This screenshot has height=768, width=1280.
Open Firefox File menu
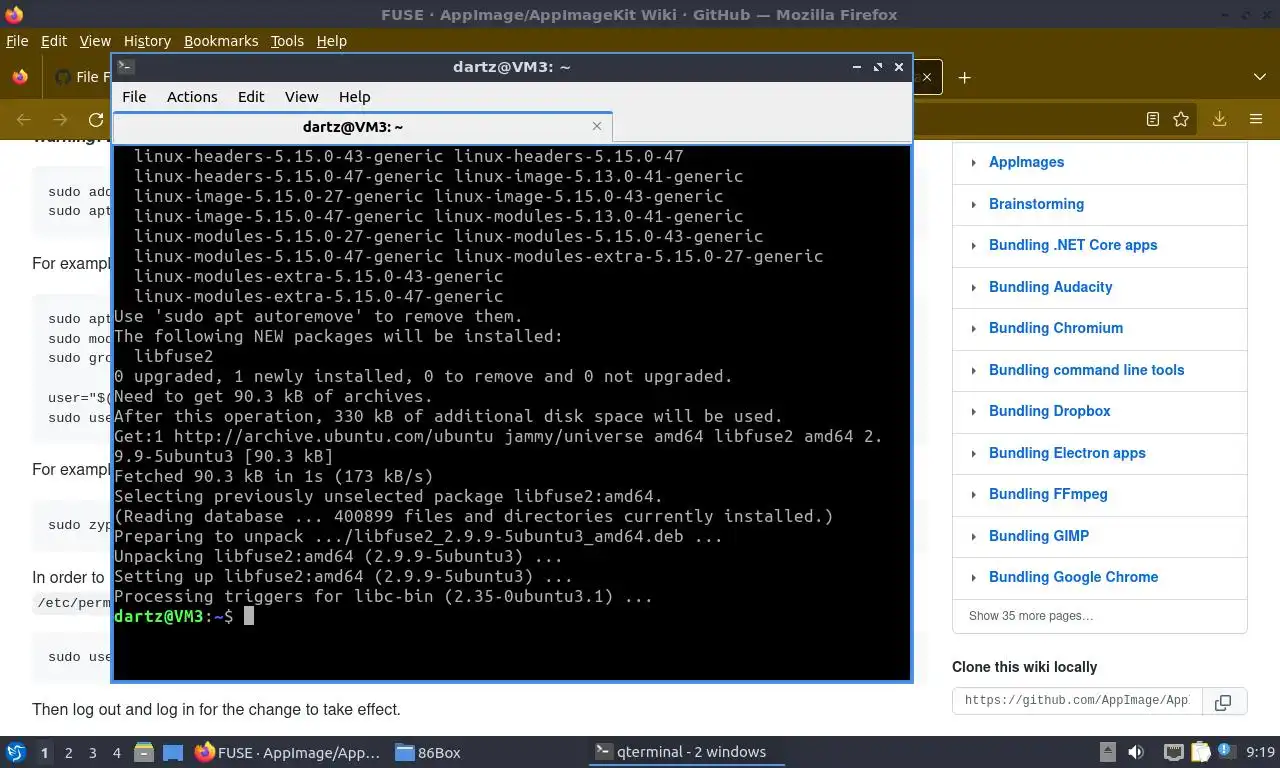click(17, 41)
